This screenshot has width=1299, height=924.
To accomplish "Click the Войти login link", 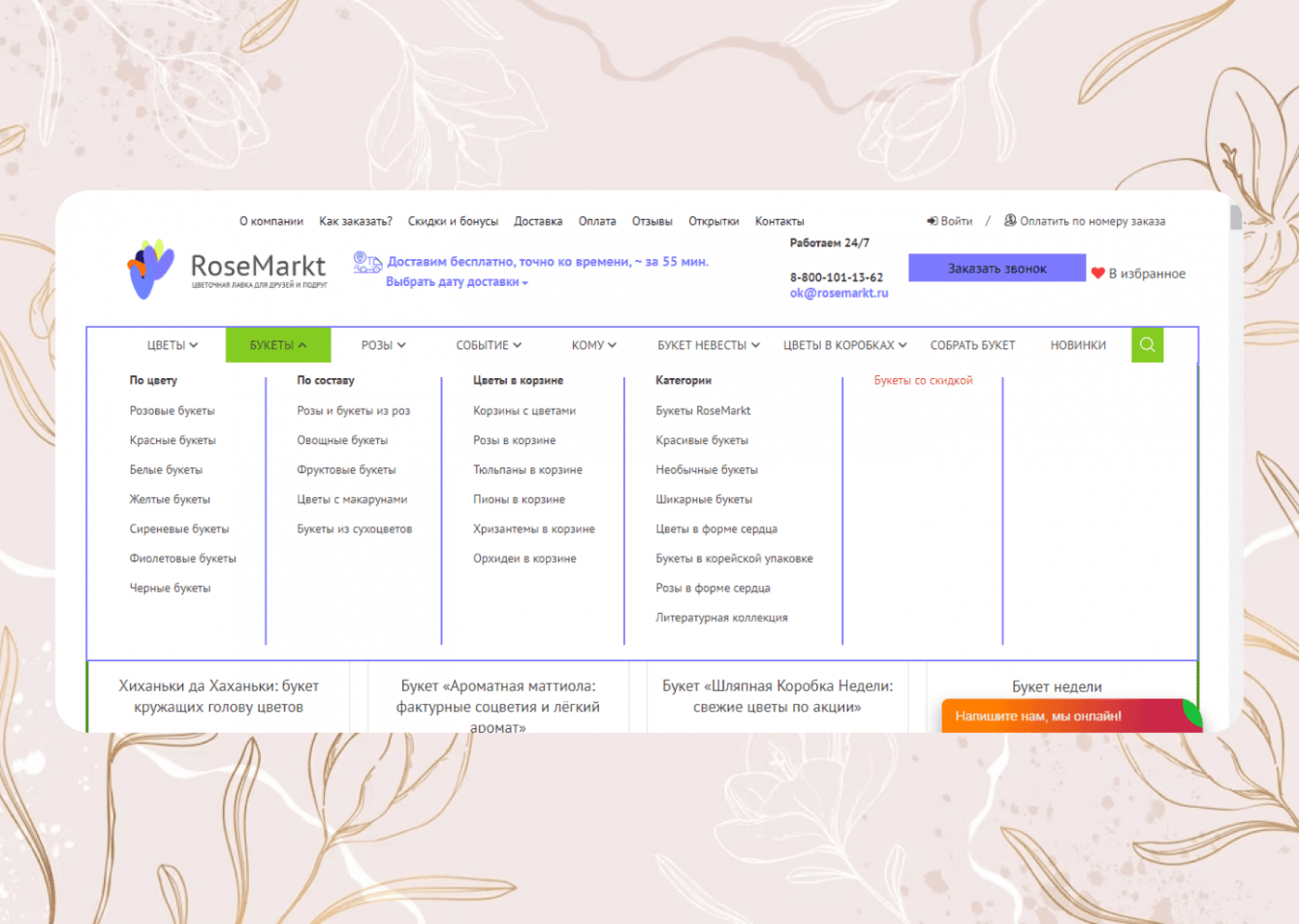I will (957, 221).
